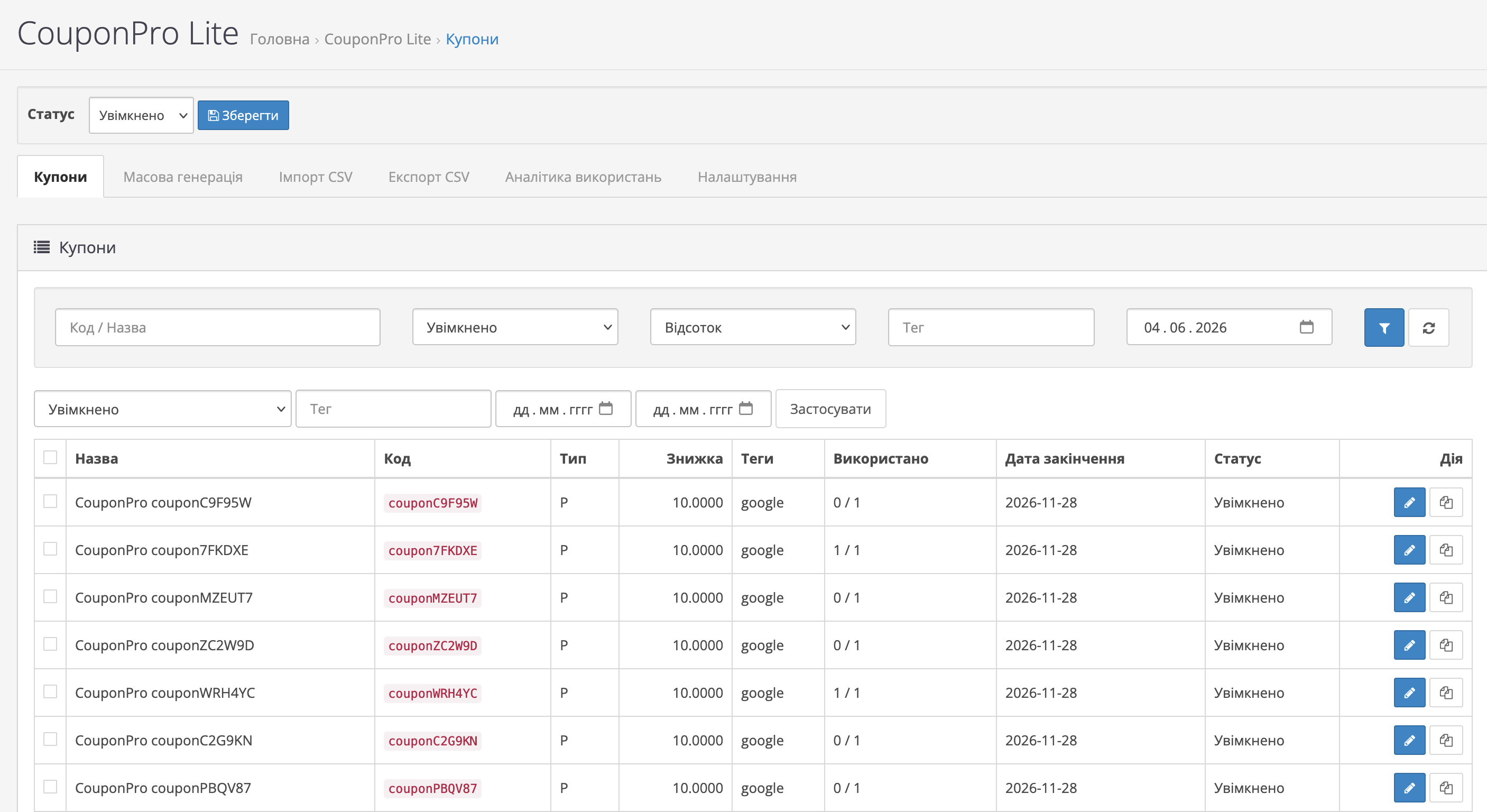The height and width of the screenshot is (812, 1487).
Task: View the Аналітика використань tab
Action: click(583, 177)
